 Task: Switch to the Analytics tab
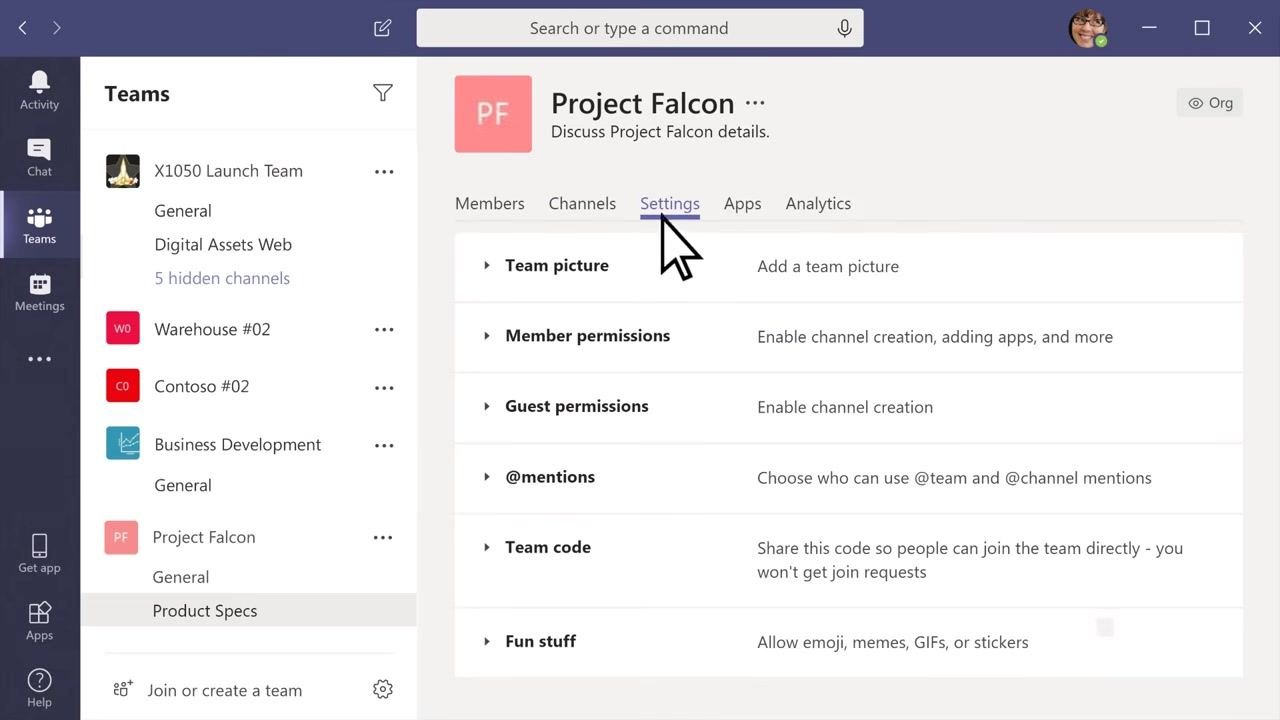tap(818, 203)
